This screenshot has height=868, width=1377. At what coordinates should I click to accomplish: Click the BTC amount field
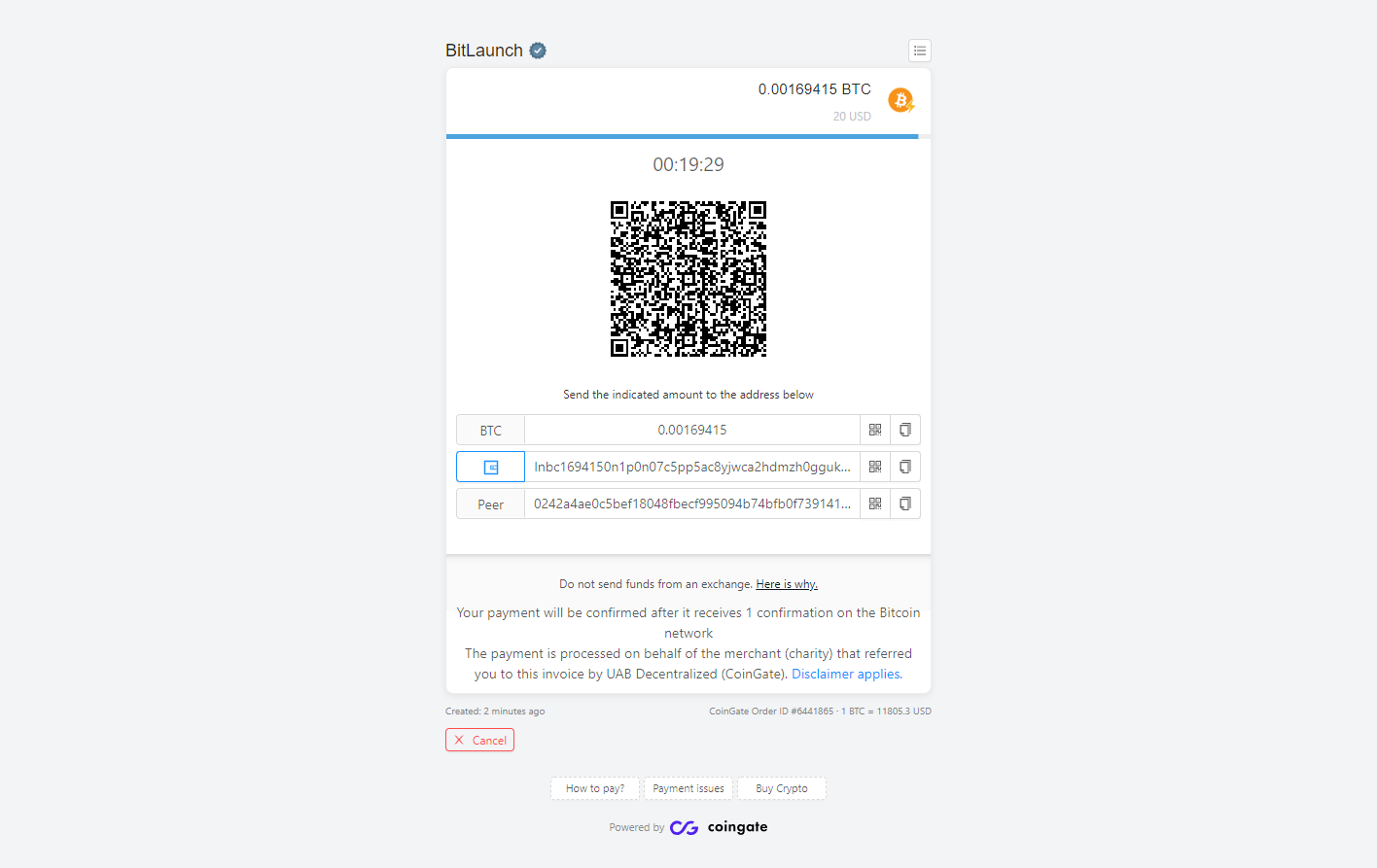692,430
